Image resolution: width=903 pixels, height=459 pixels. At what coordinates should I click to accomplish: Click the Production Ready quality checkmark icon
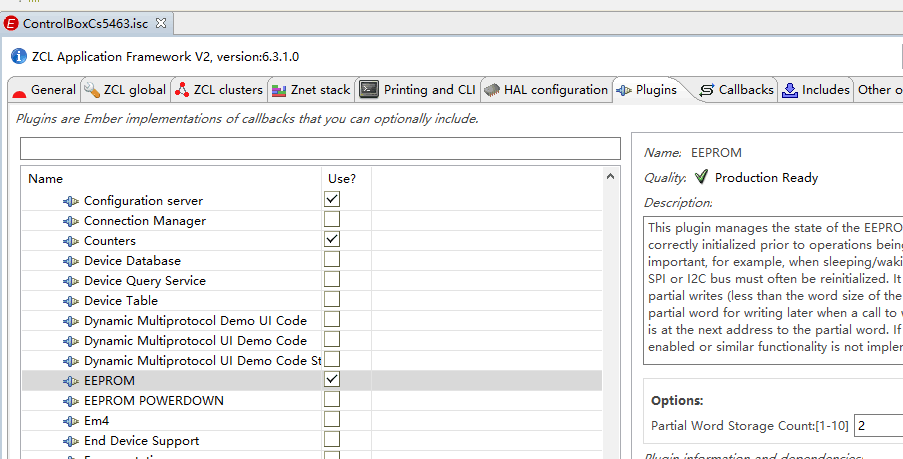[x=701, y=177]
